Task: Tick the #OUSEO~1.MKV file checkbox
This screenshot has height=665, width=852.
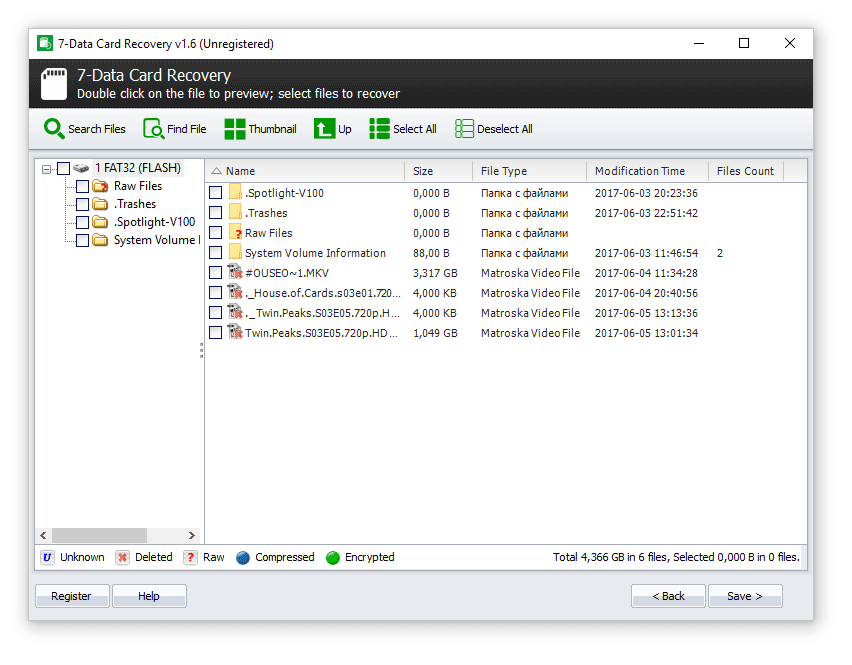Action: coord(216,273)
